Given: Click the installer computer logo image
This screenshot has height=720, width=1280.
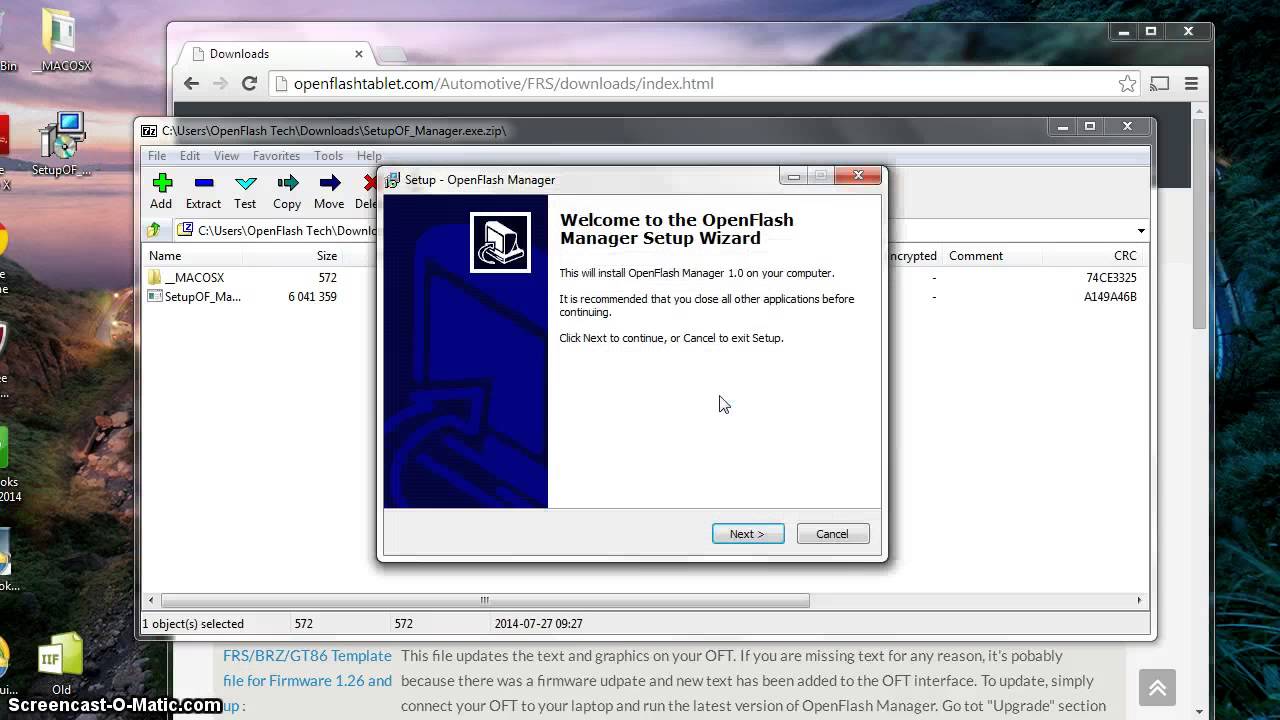Looking at the screenshot, I should click(x=500, y=241).
